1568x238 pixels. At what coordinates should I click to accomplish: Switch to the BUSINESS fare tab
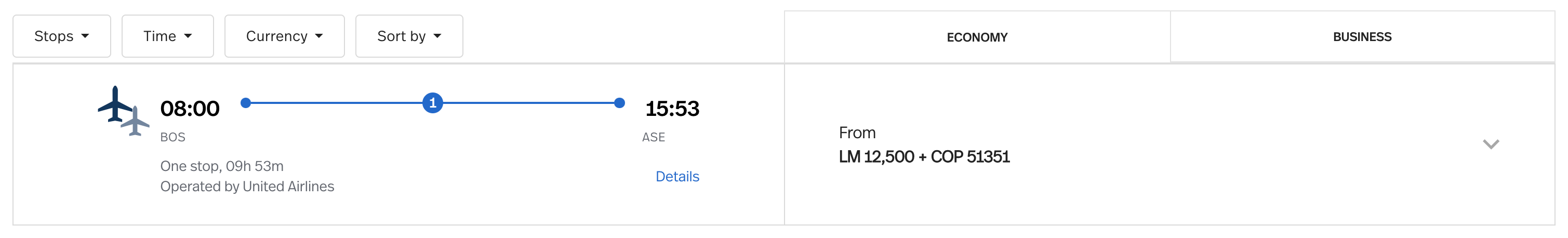pos(1362,37)
